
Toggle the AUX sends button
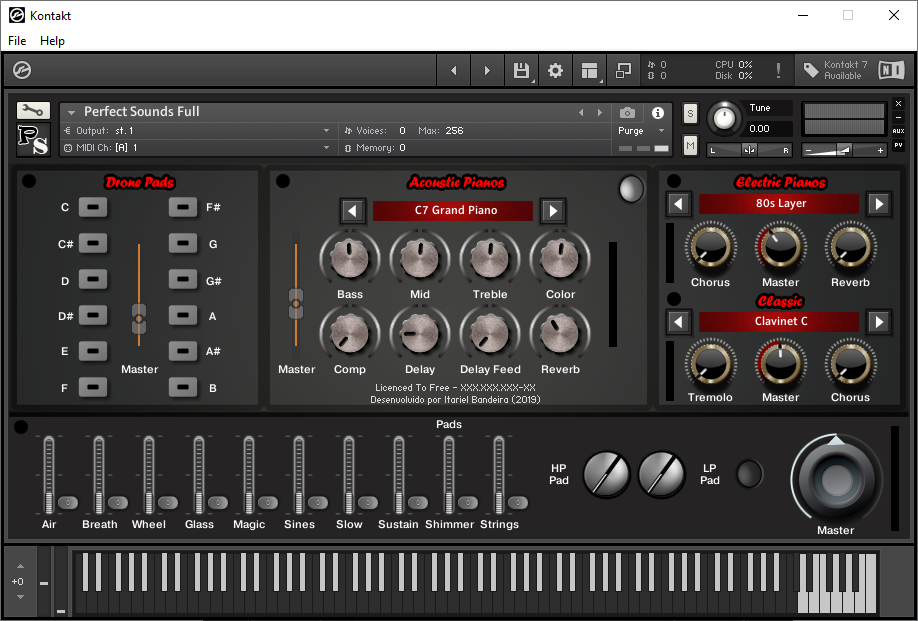pyautogui.click(x=899, y=131)
